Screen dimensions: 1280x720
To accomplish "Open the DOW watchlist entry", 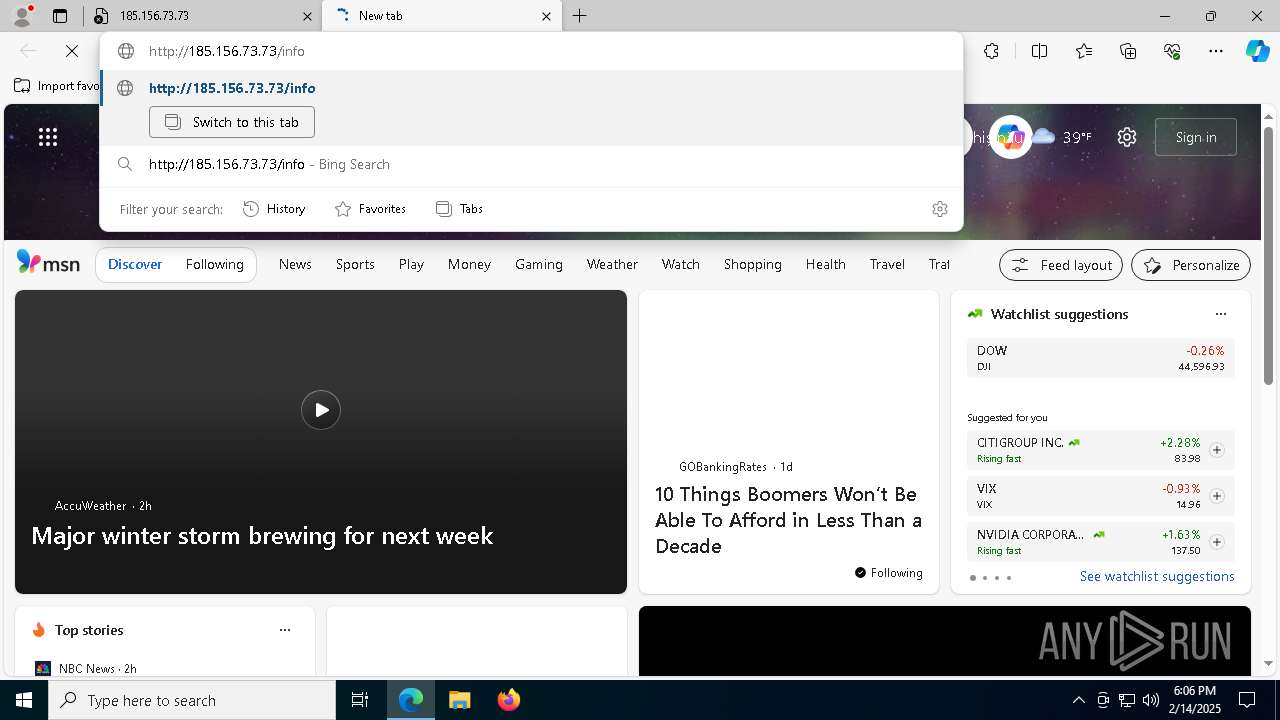I will pos(1100,358).
